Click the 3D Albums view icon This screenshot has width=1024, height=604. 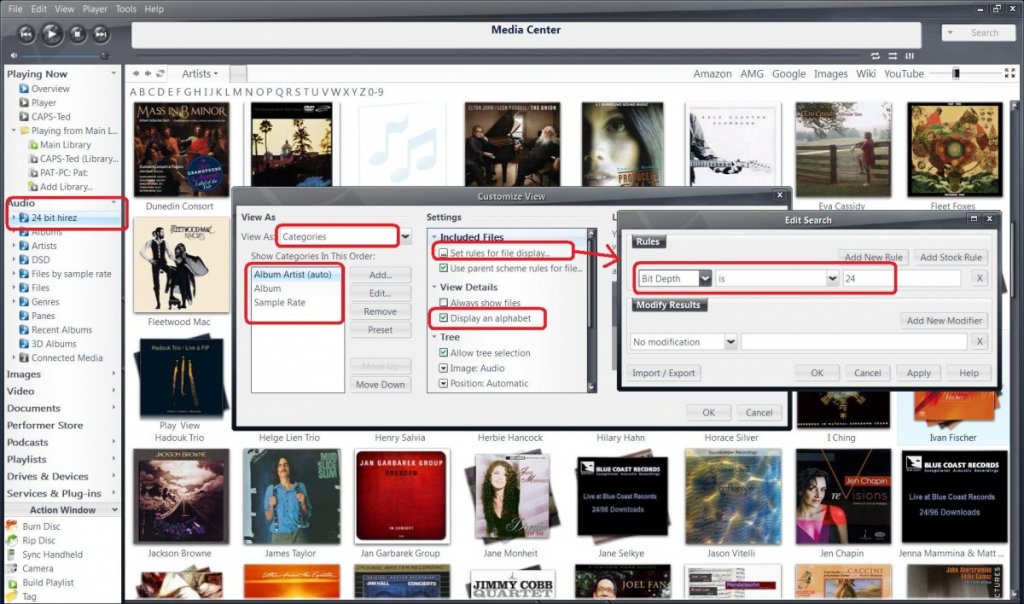pos(24,344)
